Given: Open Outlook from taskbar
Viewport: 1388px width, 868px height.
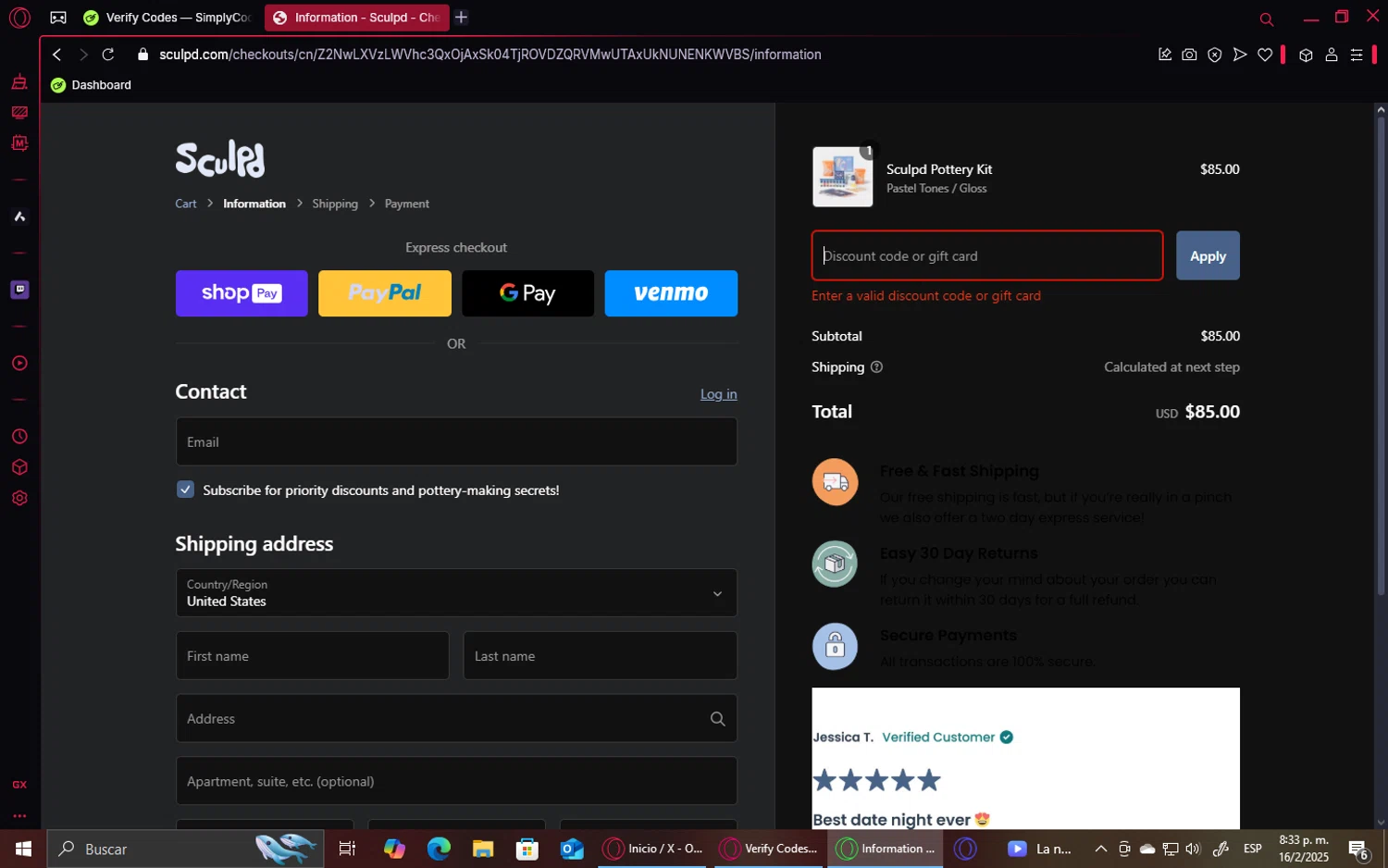Looking at the screenshot, I should click(572, 849).
